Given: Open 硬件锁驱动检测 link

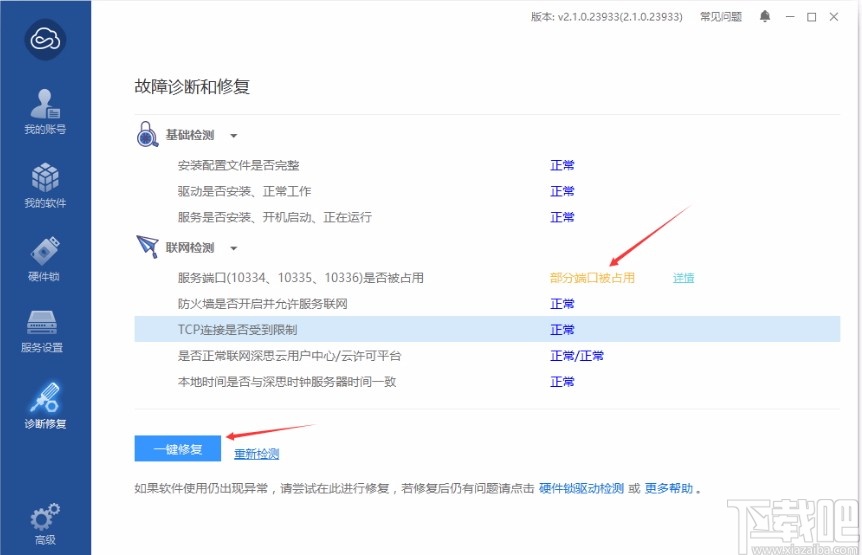Looking at the screenshot, I should (x=581, y=488).
